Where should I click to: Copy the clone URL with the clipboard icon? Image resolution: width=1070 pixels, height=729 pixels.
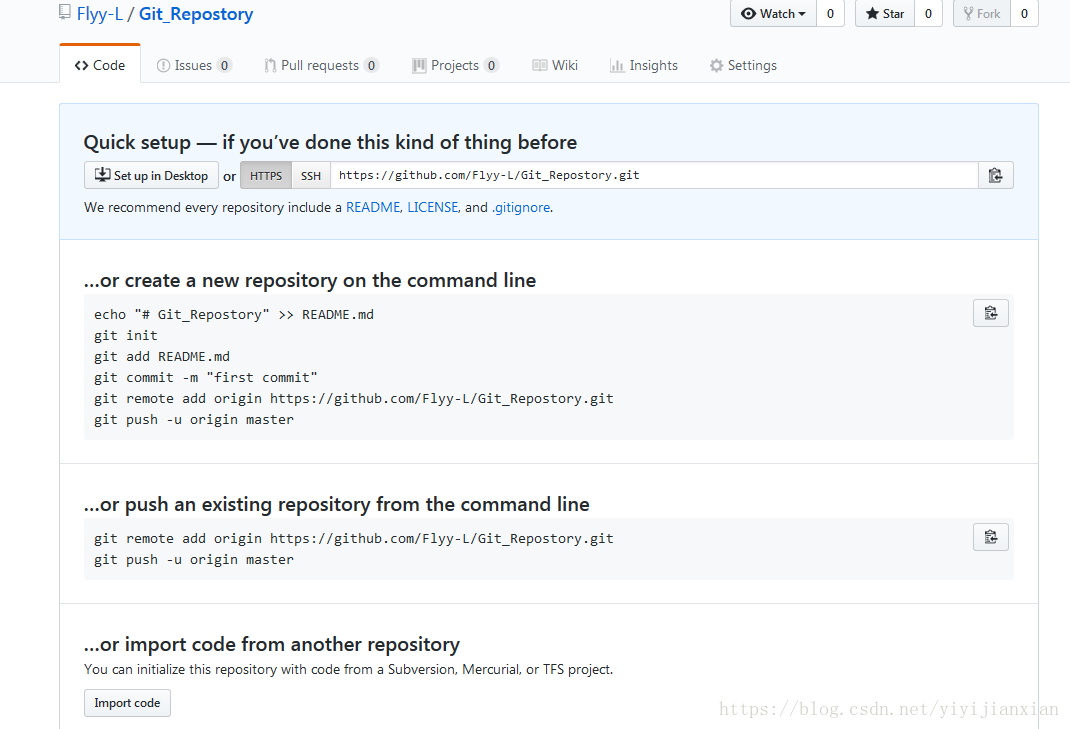996,175
